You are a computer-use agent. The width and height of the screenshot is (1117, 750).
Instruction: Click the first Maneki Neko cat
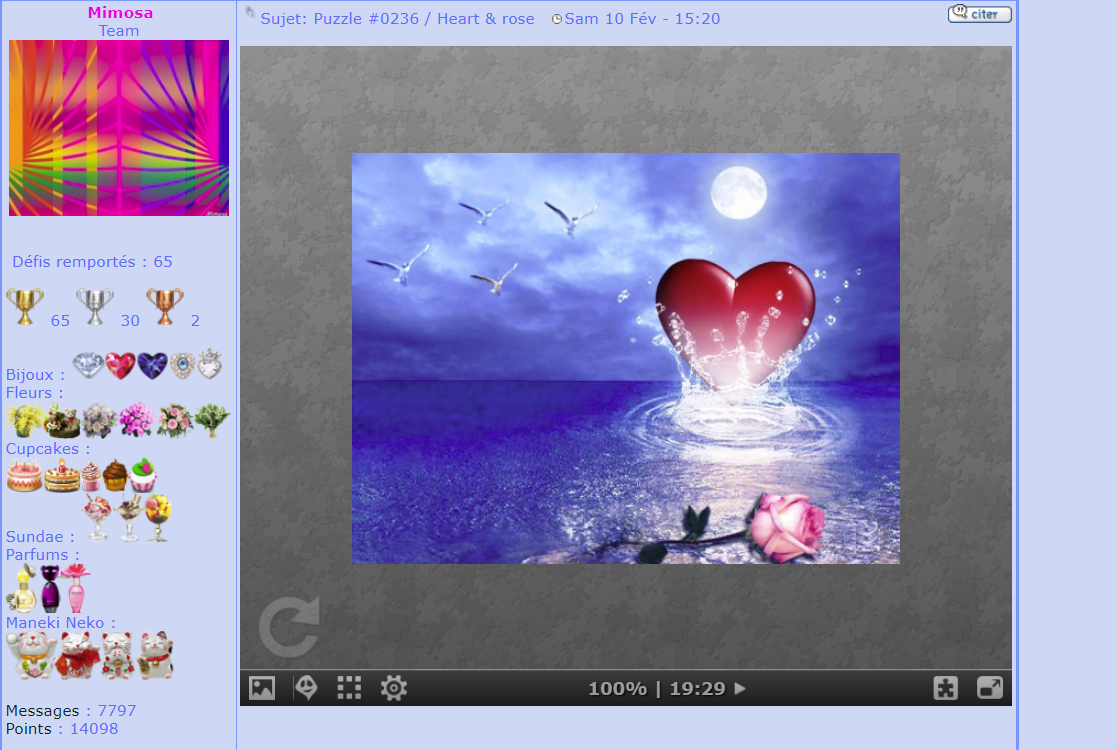[x=31, y=655]
